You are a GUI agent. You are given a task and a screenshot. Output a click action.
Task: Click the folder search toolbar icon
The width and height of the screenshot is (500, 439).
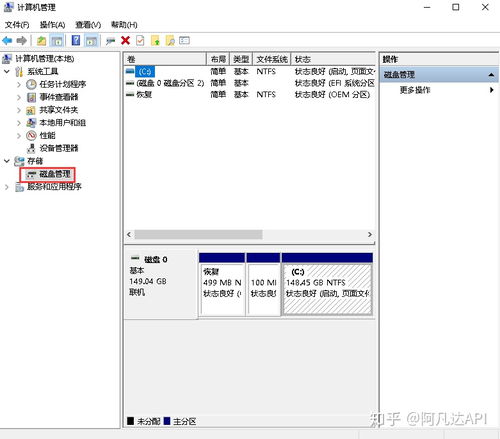[170, 41]
